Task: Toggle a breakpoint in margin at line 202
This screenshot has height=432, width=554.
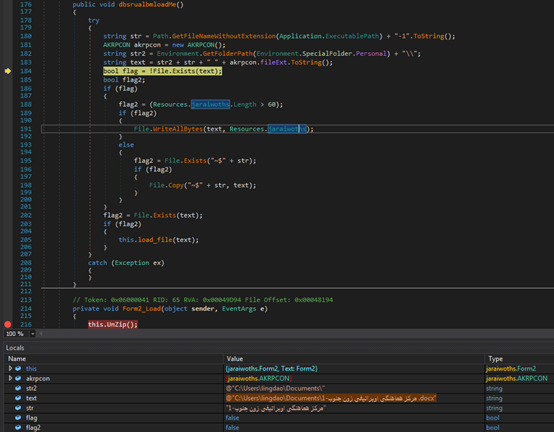Action: point(7,215)
